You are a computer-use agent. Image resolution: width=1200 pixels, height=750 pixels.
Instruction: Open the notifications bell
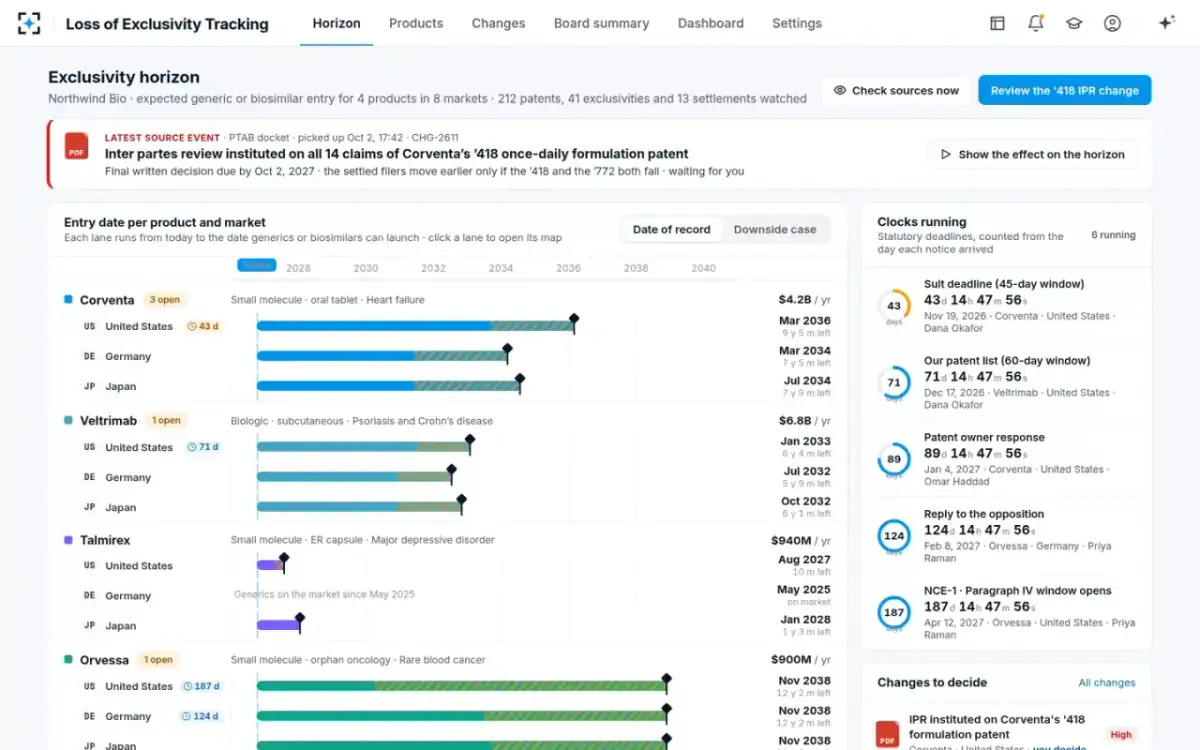(x=1036, y=23)
